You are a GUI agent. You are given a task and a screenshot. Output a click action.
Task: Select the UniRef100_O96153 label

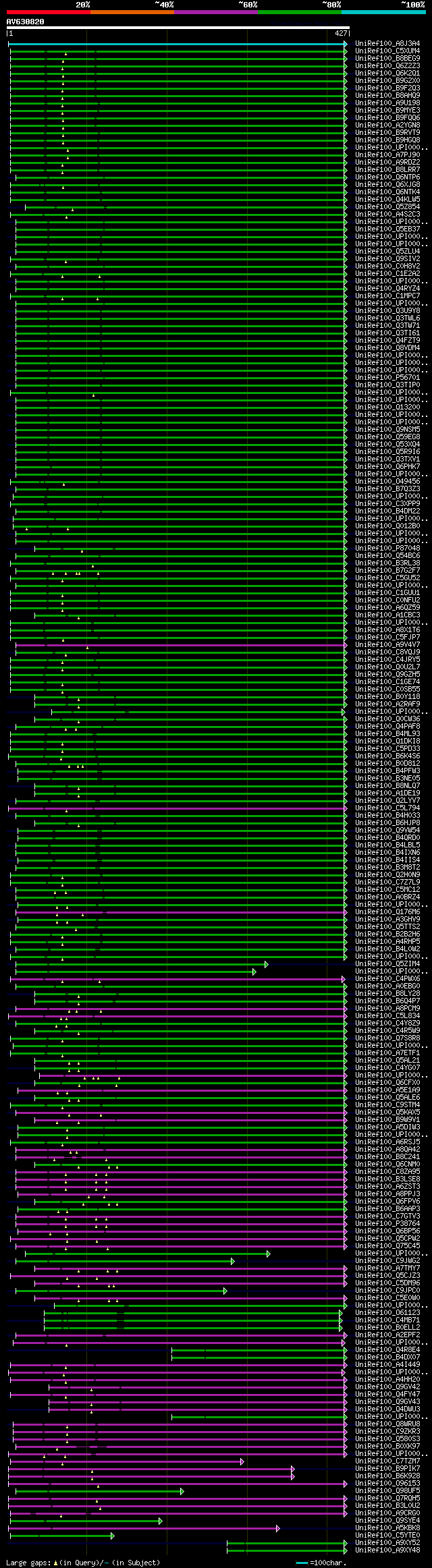coord(387,1484)
